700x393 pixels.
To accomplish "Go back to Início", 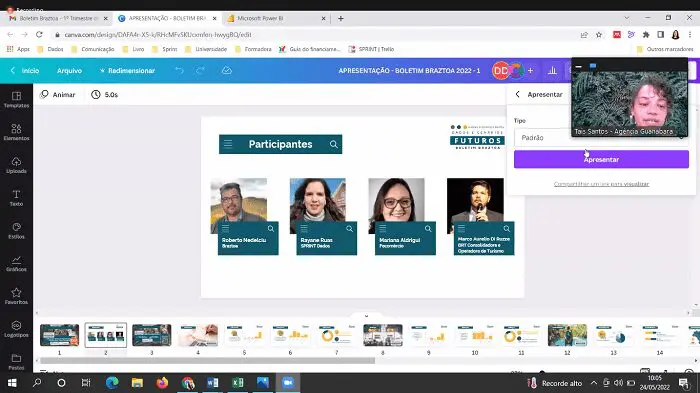I will [25, 71].
